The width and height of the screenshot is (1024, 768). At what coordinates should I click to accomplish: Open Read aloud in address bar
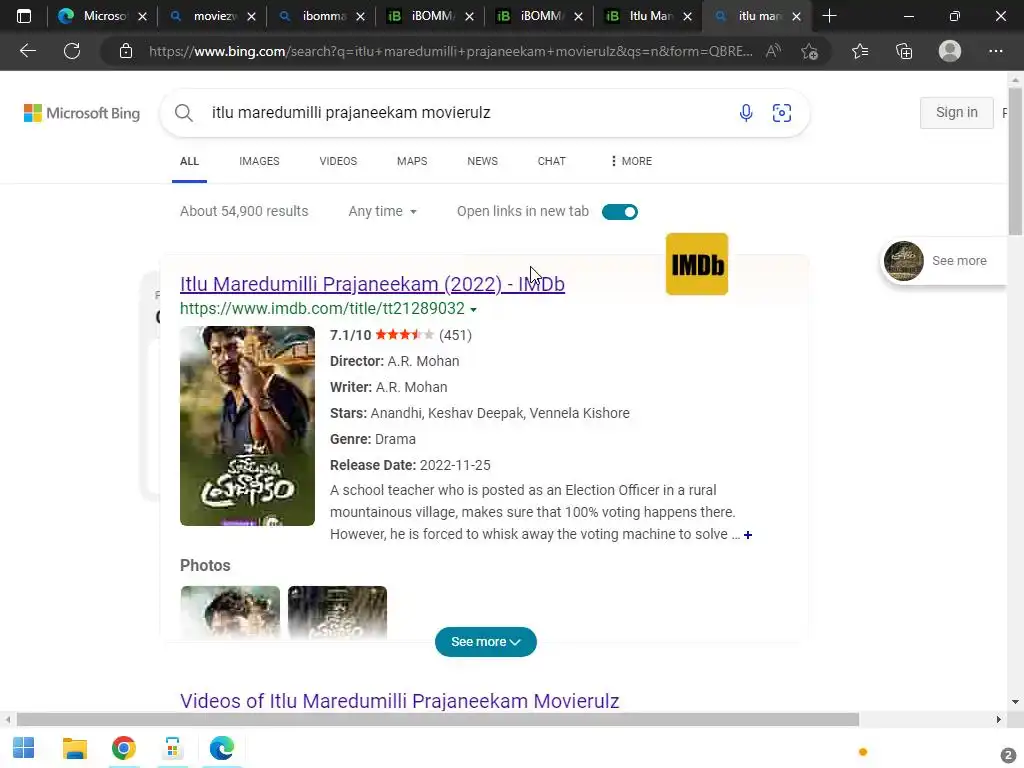coord(773,51)
